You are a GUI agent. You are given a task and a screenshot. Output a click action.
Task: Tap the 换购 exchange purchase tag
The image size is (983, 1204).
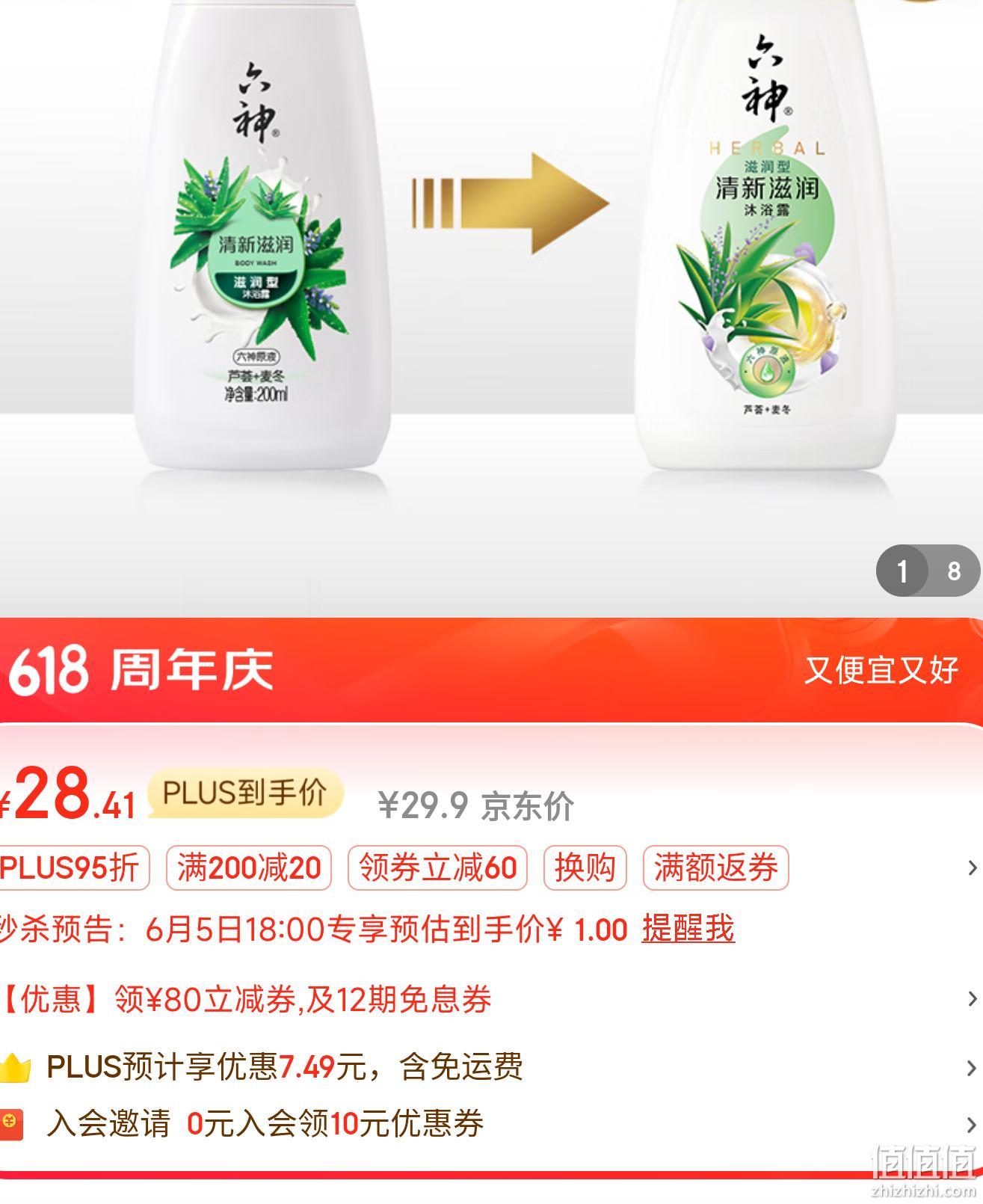tap(585, 868)
